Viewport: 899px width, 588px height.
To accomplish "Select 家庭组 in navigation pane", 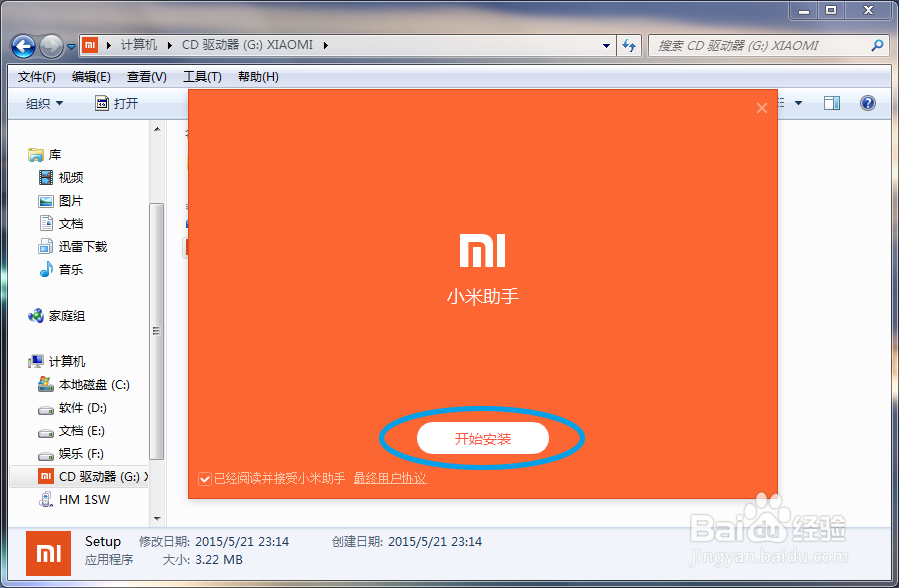I will click(x=67, y=316).
